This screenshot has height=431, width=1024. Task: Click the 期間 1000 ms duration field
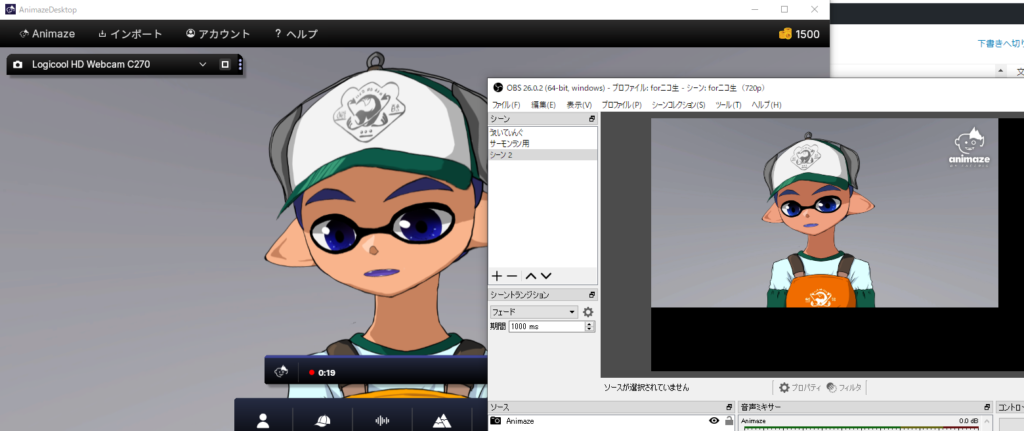point(547,326)
